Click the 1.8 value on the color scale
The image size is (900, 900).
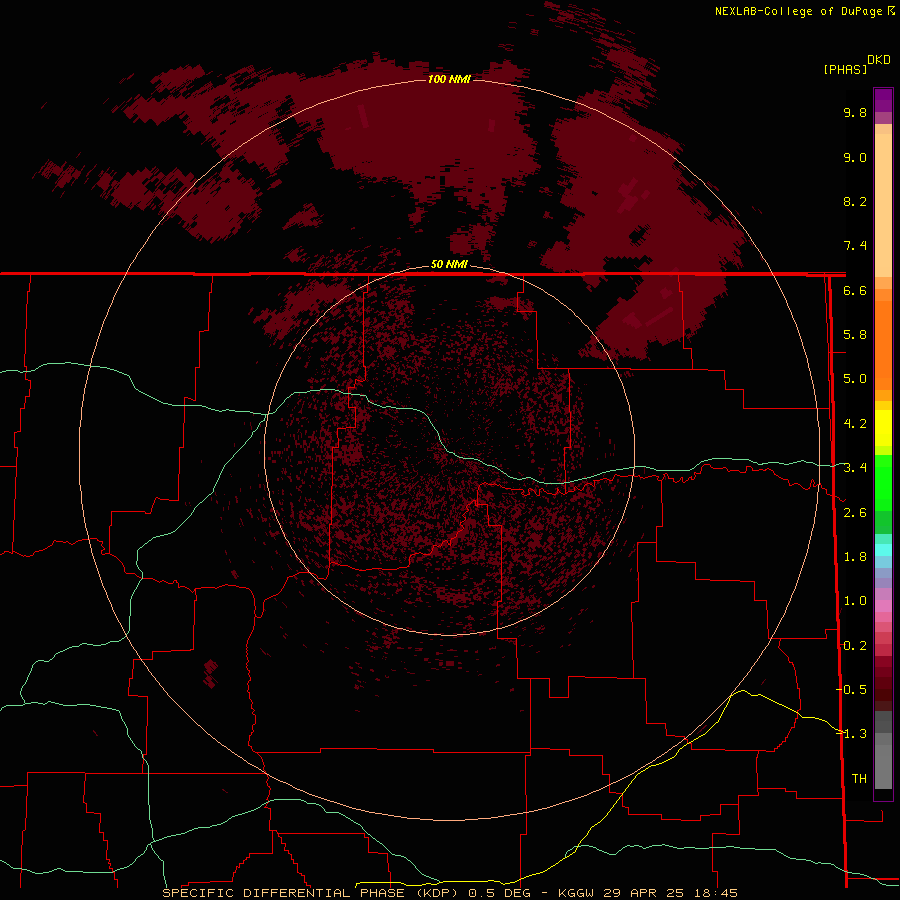click(855, 557)
